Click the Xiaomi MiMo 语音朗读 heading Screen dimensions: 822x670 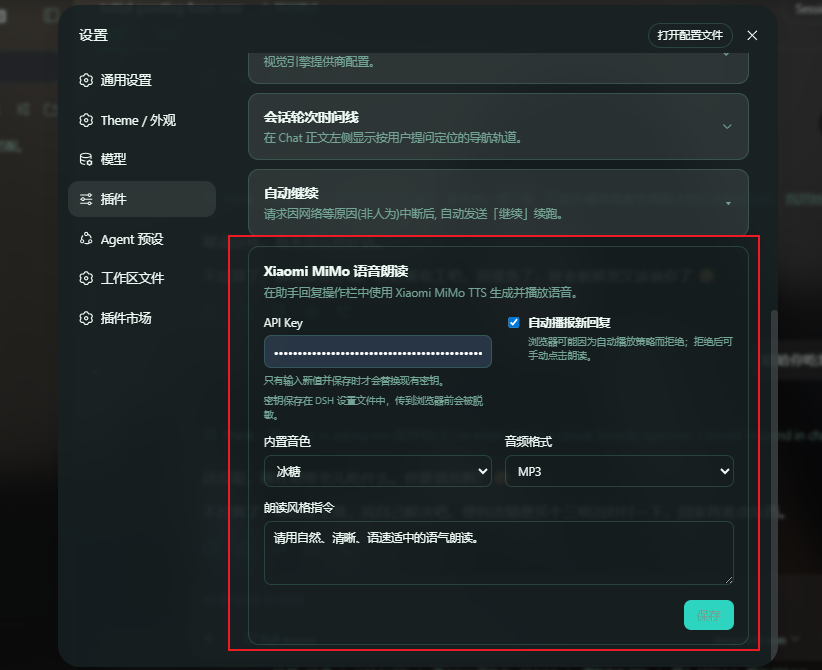(x=336, y=271)
